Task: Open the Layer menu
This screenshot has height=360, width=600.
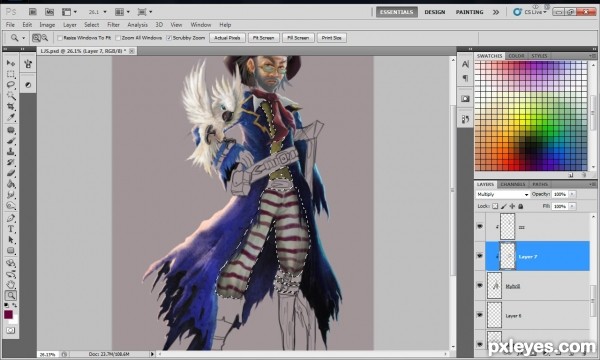Action: click(x=70, y=24)
